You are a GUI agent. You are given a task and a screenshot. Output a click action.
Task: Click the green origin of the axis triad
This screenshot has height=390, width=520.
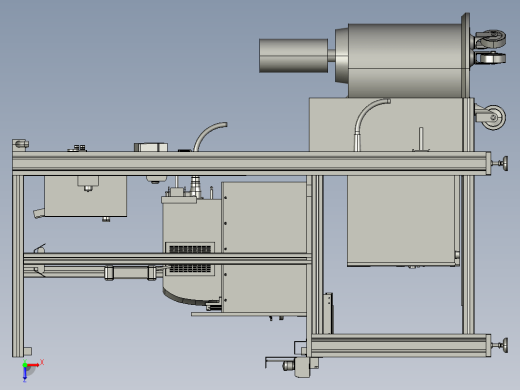point(25,365)
